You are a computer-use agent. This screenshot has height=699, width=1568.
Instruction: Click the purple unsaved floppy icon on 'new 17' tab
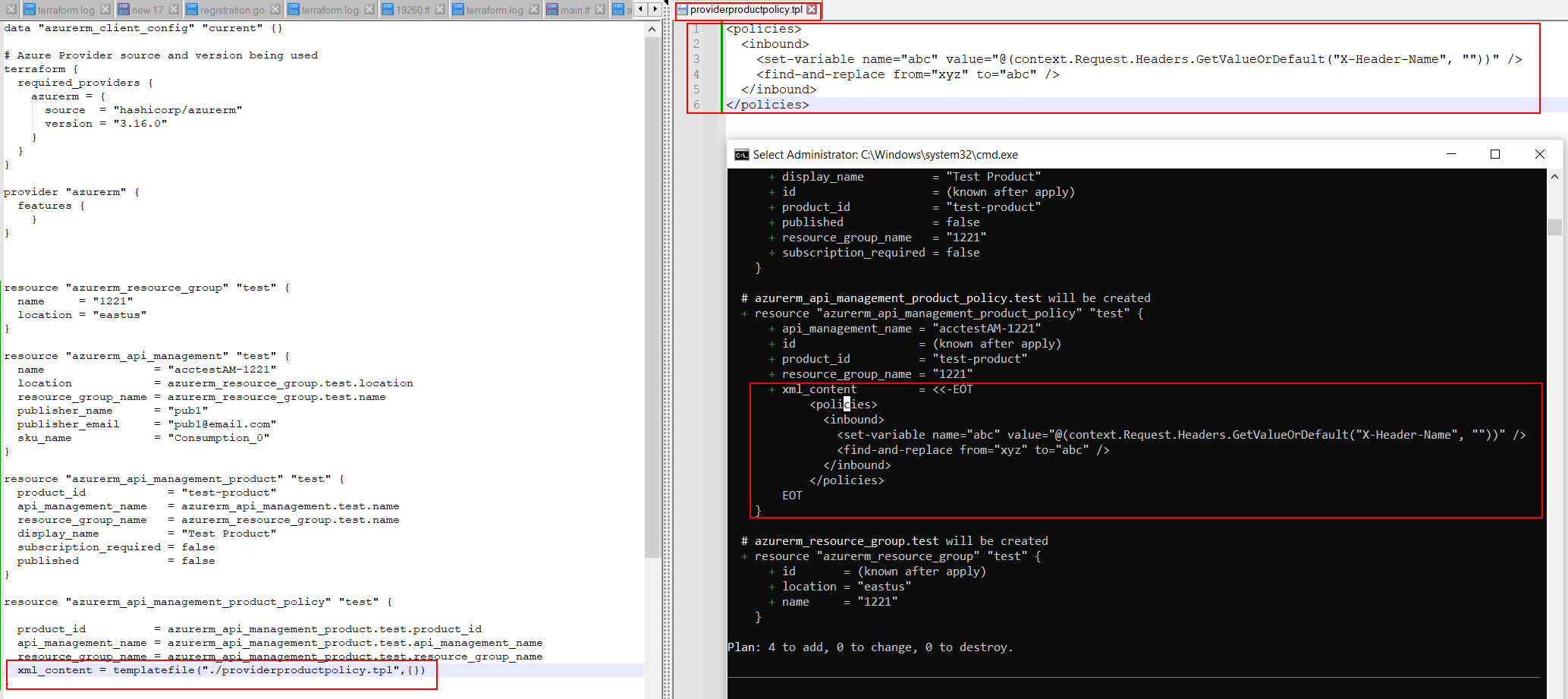coord(124,9)
